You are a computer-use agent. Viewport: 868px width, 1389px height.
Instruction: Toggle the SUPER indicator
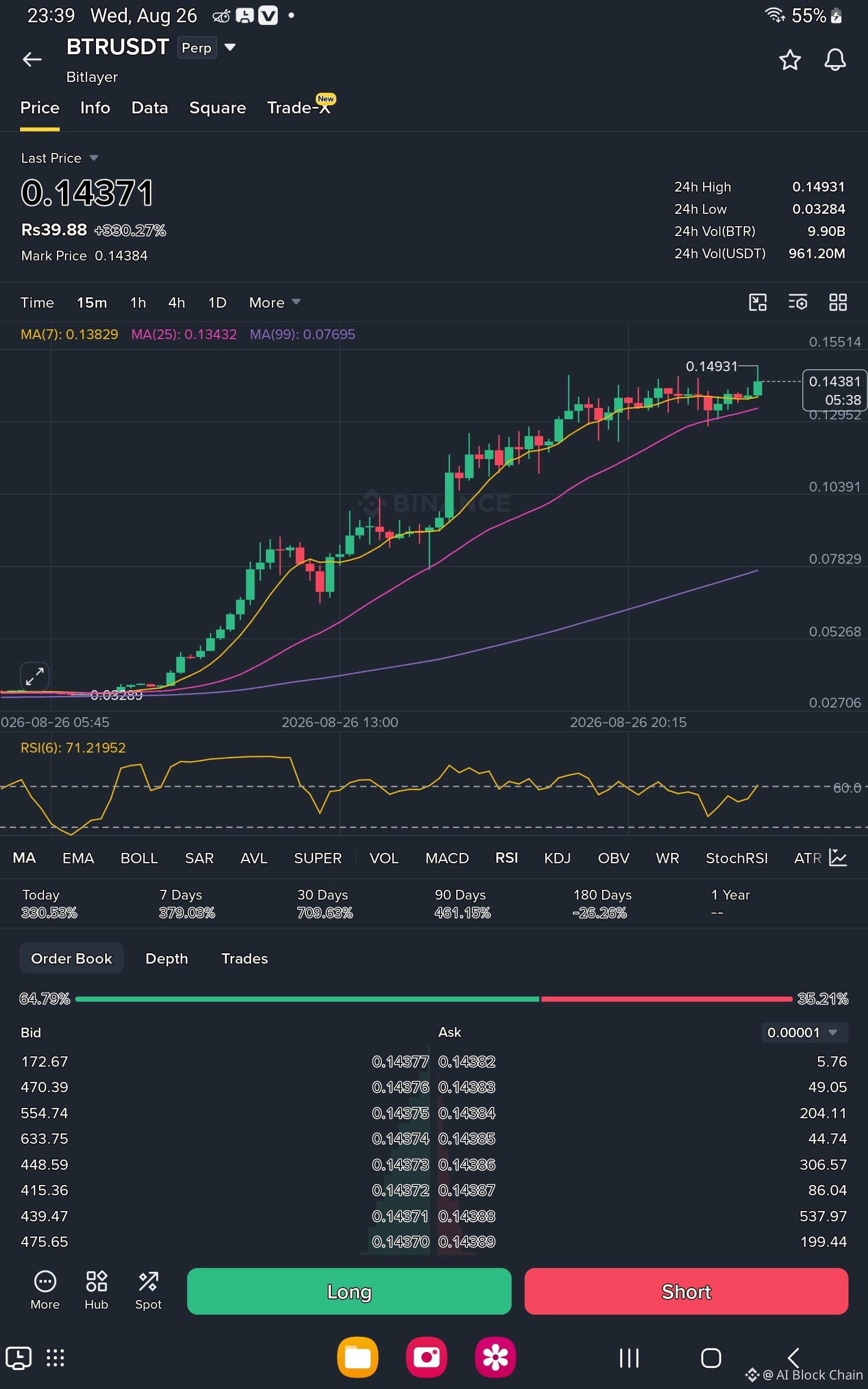[318, 858]
